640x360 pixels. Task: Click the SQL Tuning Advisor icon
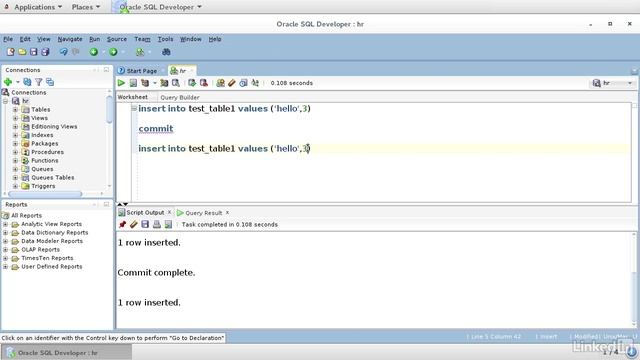click(x=176, y=83)
